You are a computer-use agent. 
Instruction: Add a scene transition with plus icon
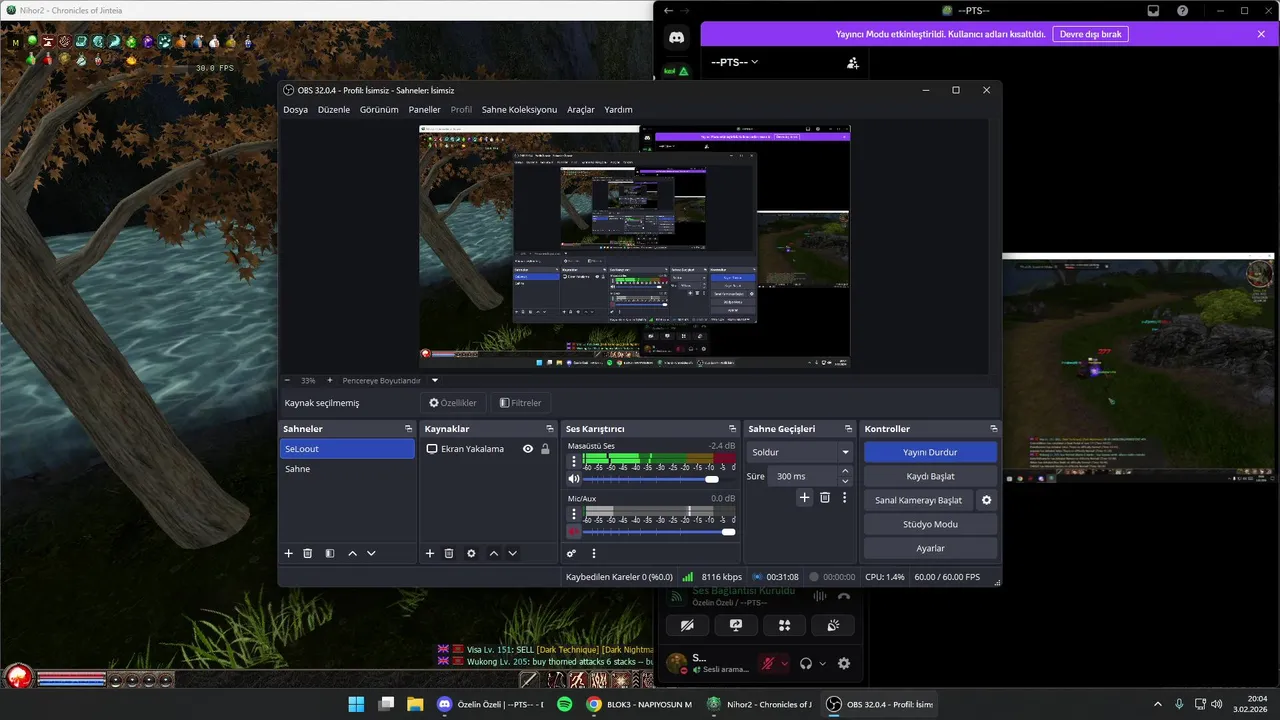[x=804, y=497]
